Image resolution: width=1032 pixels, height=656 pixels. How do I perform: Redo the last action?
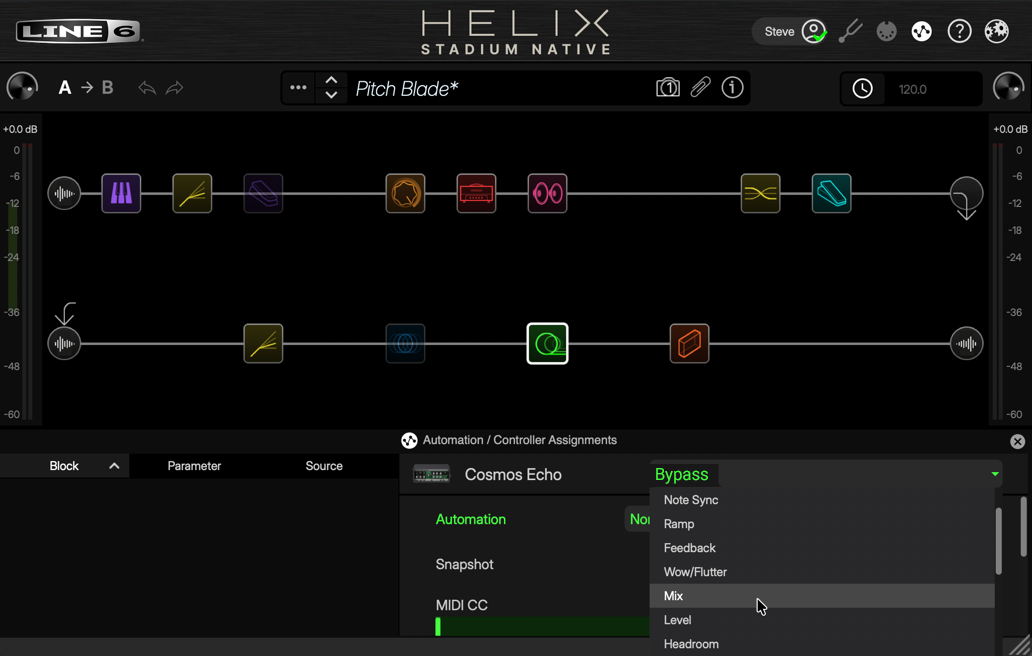click(x=174, y=88)
